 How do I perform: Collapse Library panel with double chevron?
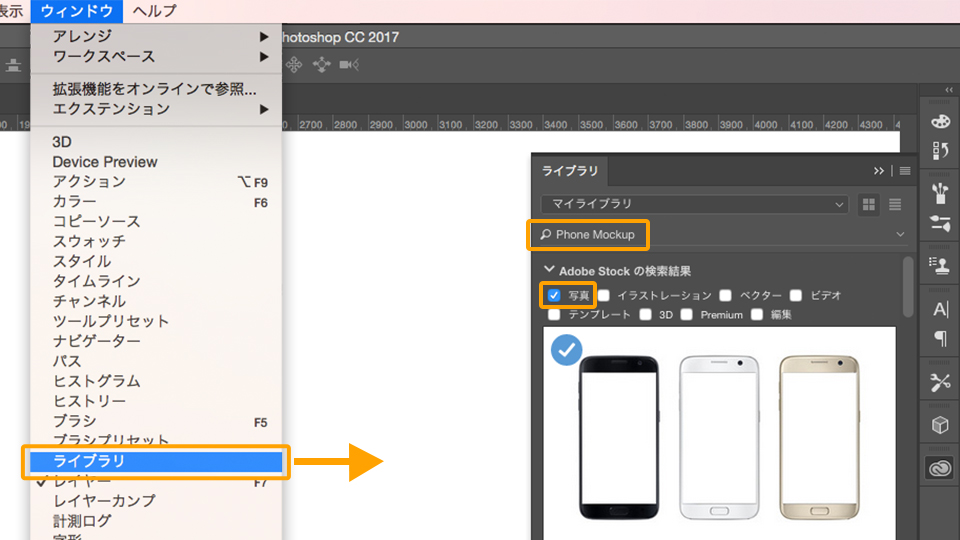879,171
